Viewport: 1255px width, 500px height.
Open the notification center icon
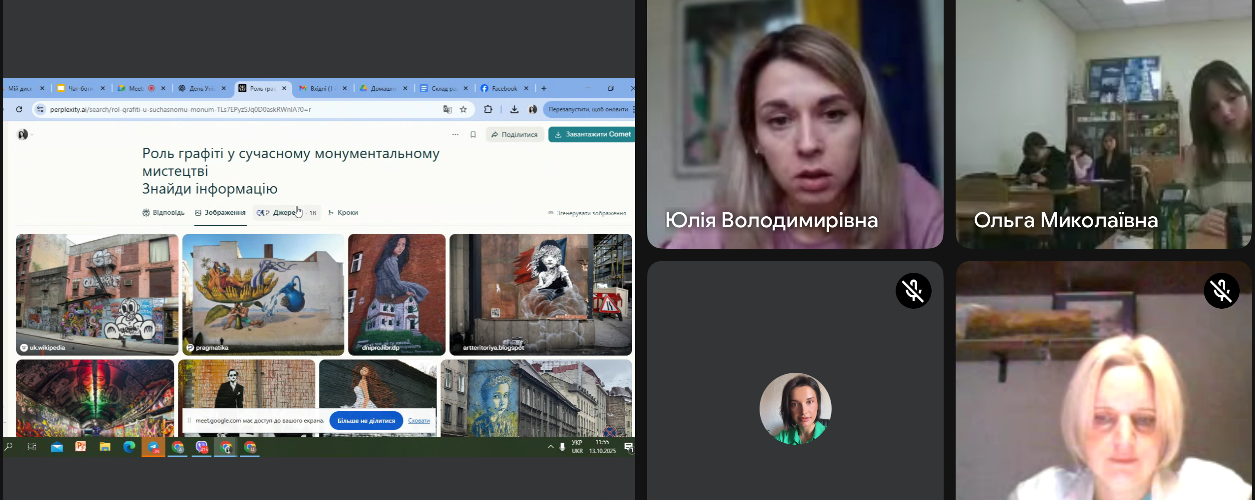pyautogui.click(x=628, y=447)
